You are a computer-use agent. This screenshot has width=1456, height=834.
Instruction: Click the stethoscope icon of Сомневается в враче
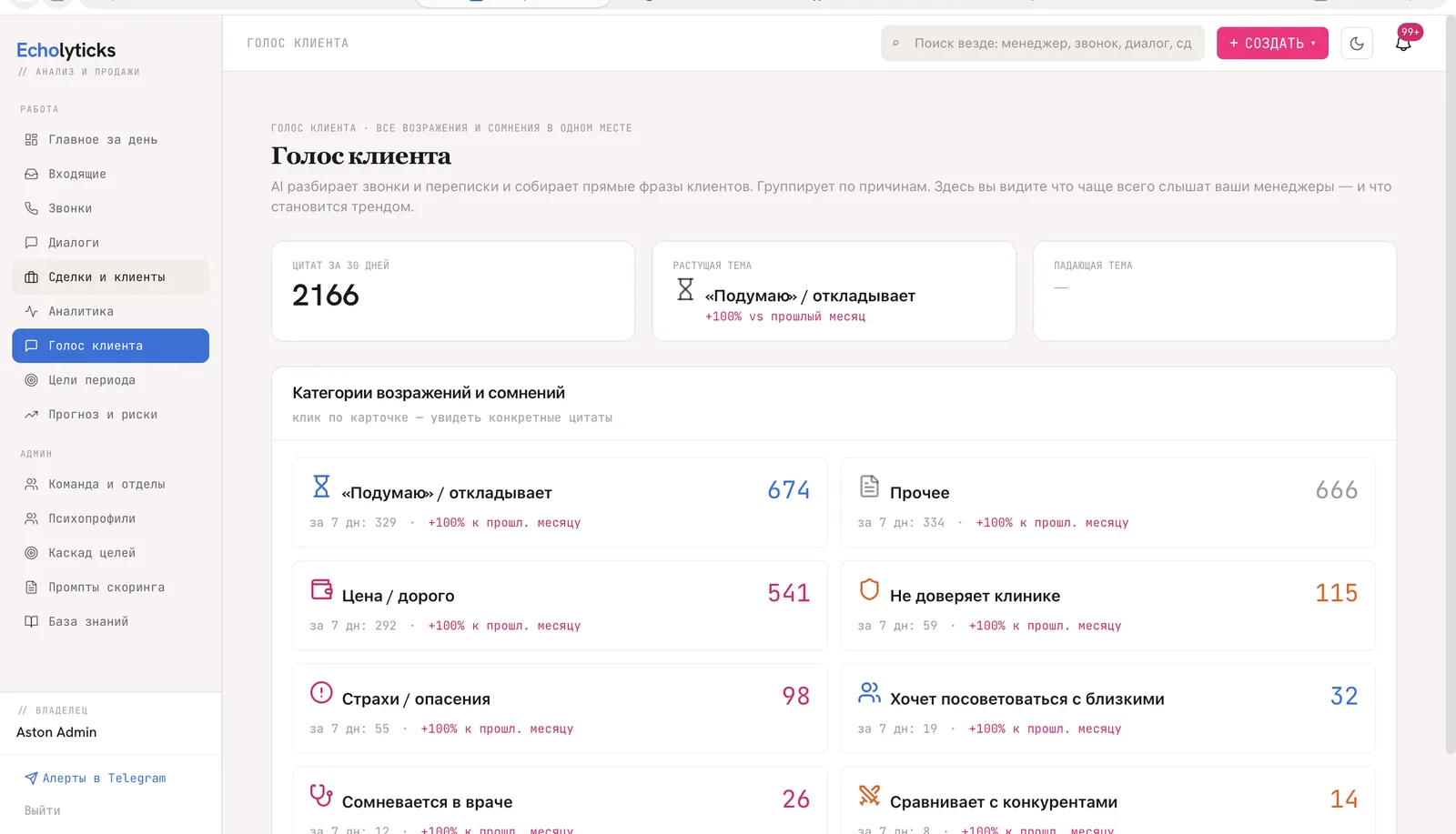coord(321,795)
